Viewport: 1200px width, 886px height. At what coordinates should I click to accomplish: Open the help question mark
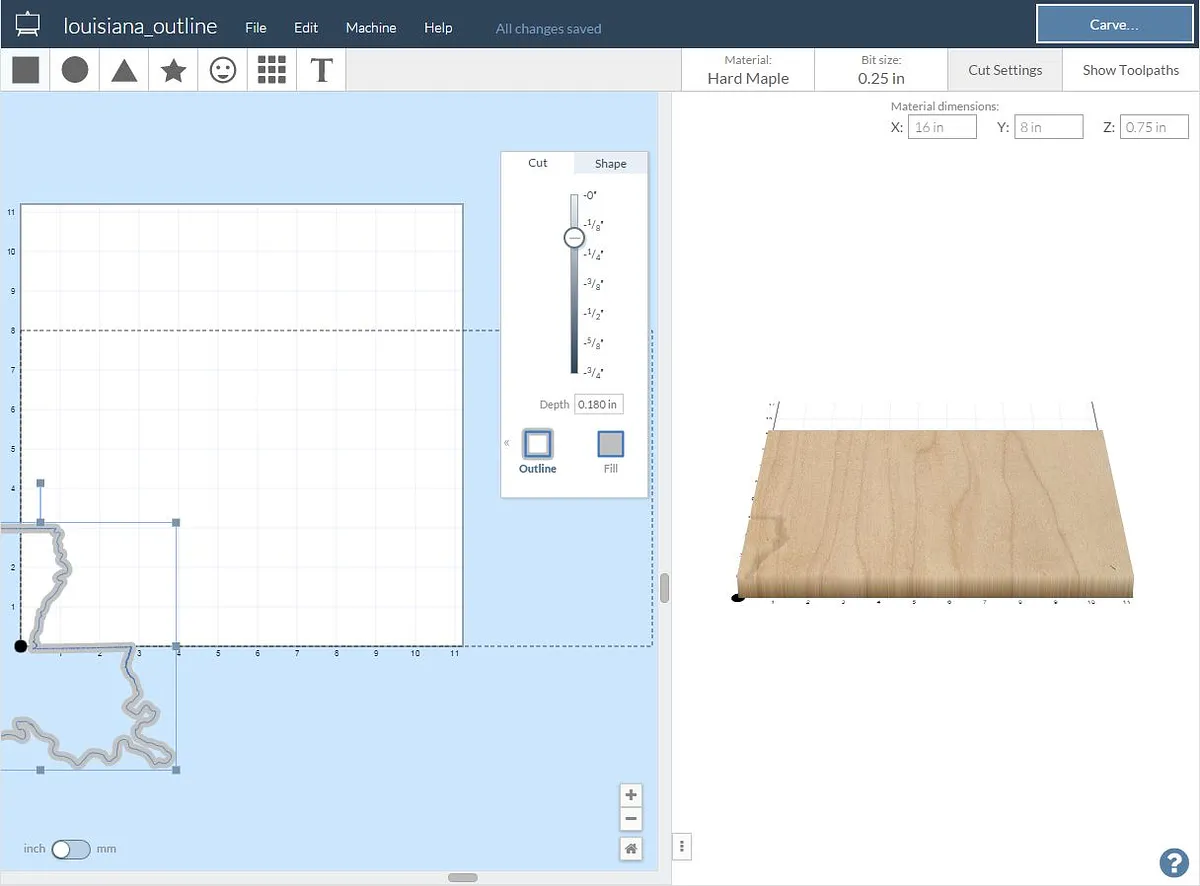tap(1172, 862)
